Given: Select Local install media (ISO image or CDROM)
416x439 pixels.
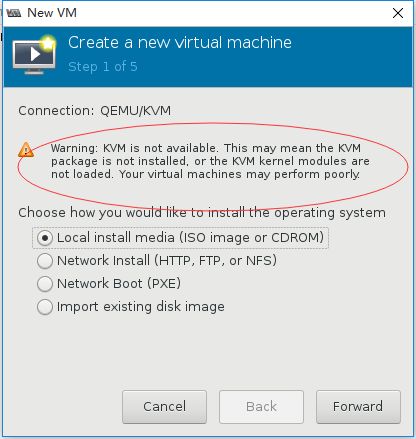Looking at the screenshot, I should click(180, 238).
